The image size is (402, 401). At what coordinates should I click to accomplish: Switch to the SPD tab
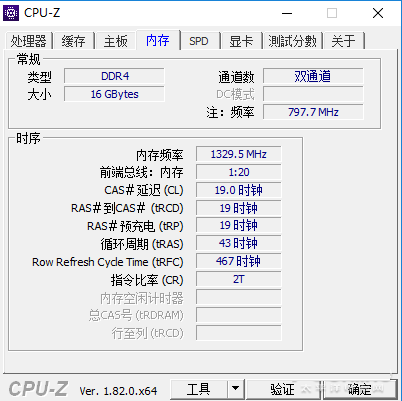199,41
